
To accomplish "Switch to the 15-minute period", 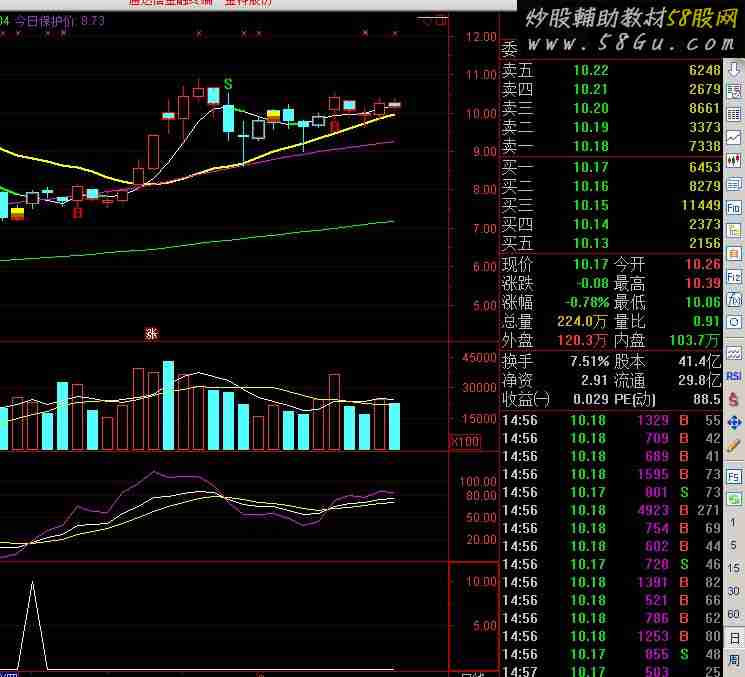I will 734,568.
